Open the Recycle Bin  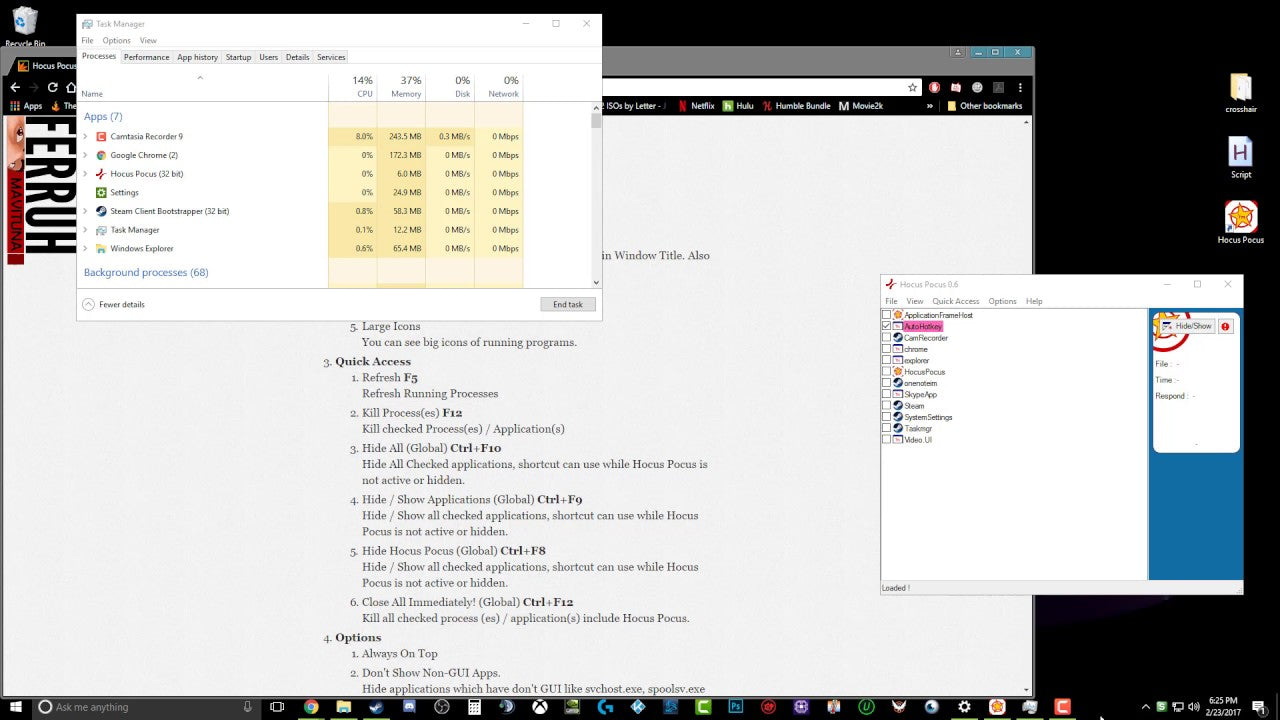click(25, 22)
